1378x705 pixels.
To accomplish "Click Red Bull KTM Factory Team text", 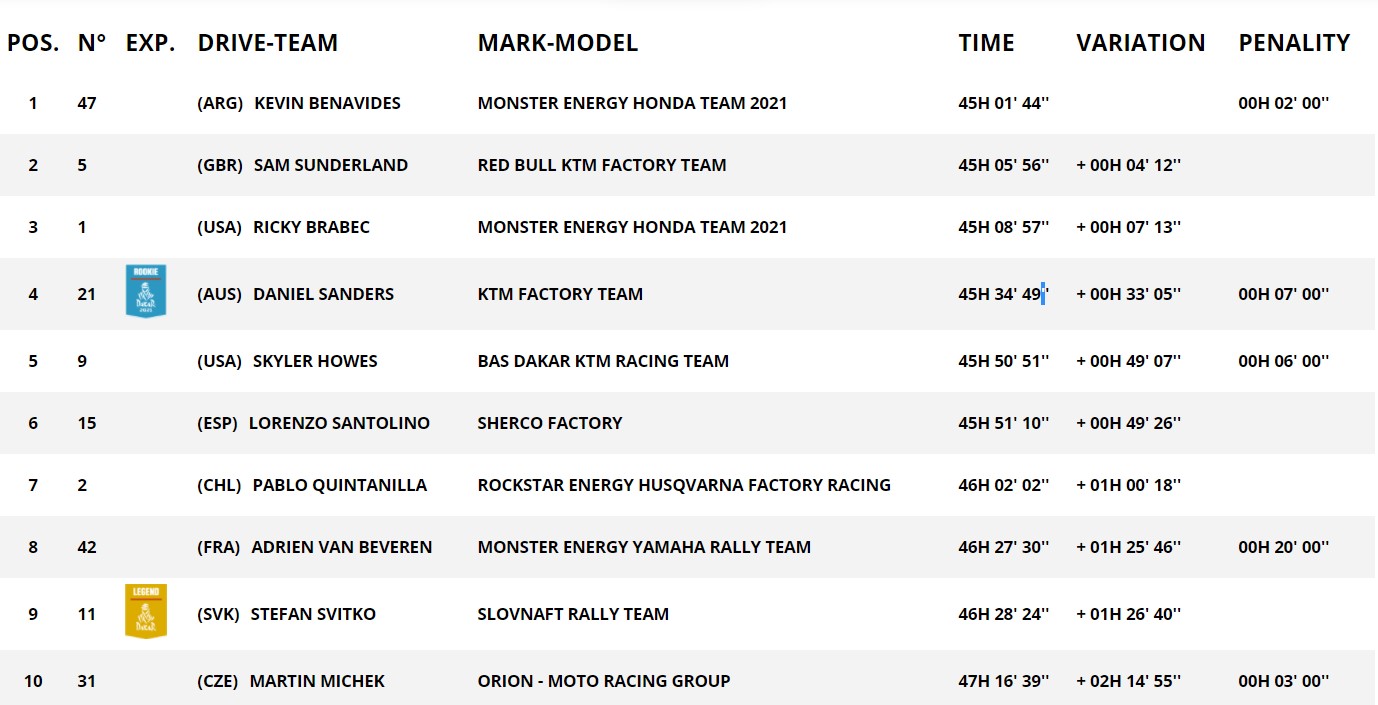I will click(602, 165).
